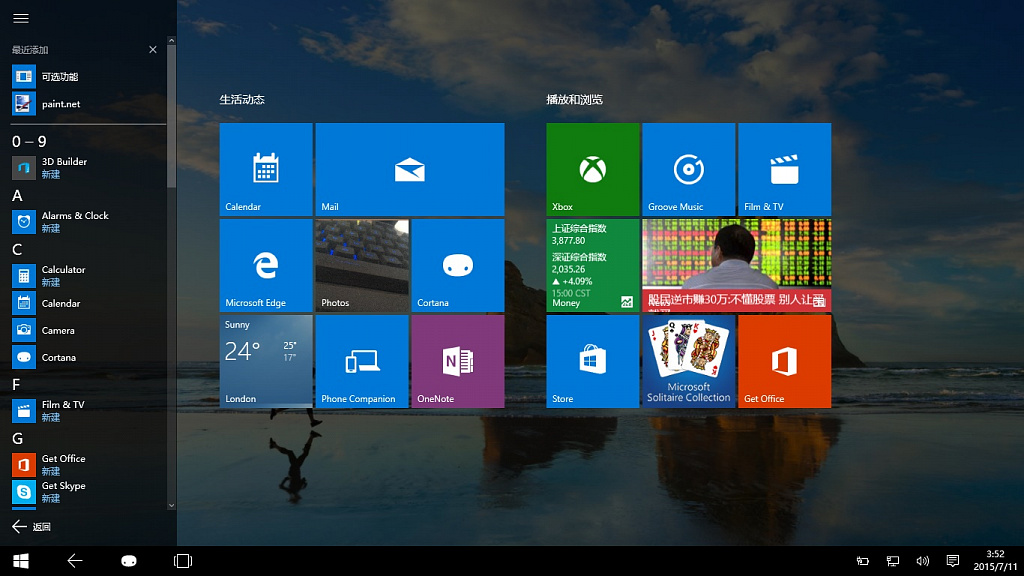The width and height of the screenshot is (1024, 576).
Task: Open Task View on the taskbar
Action: pos(183,561)
